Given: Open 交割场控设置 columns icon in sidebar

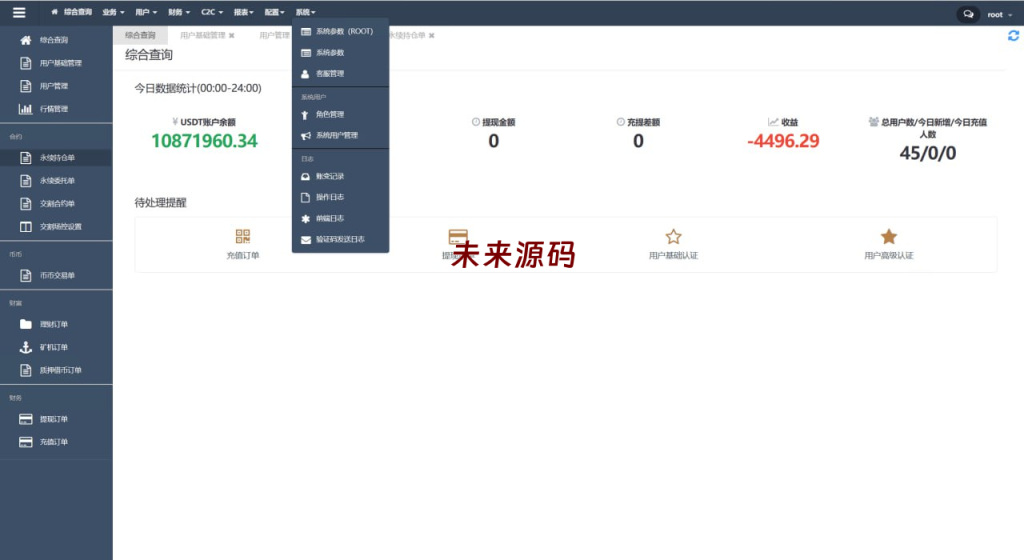Looking at the screenshot, I should (25, 226).
